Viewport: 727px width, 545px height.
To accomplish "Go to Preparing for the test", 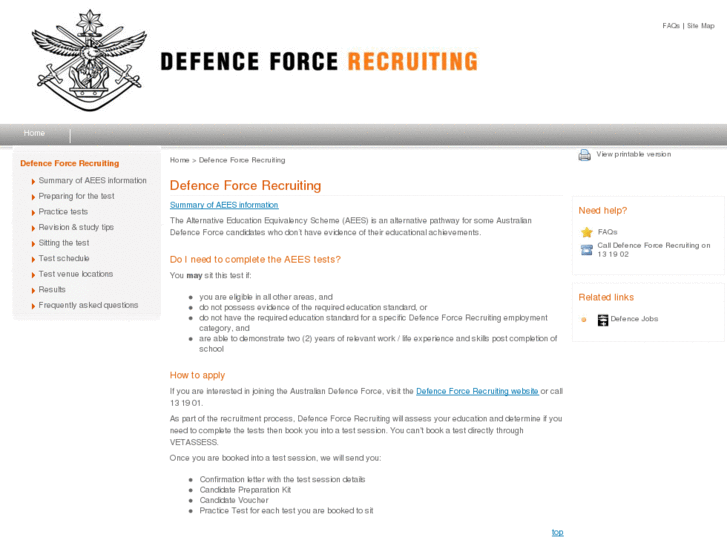I will coord(77,196).
